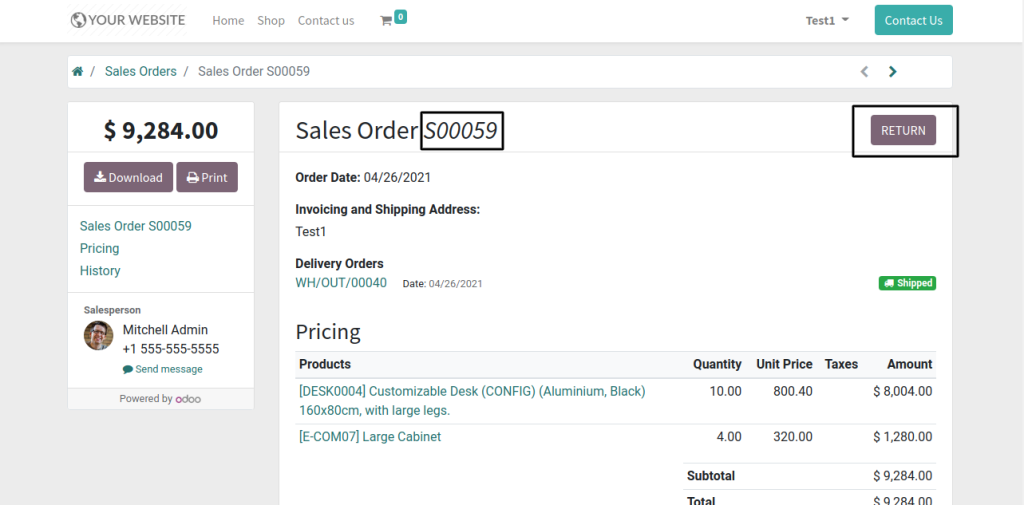Screen dimensions: 1024x505
Task: Click unit price 800.40 cell
Action: [793, 391]
